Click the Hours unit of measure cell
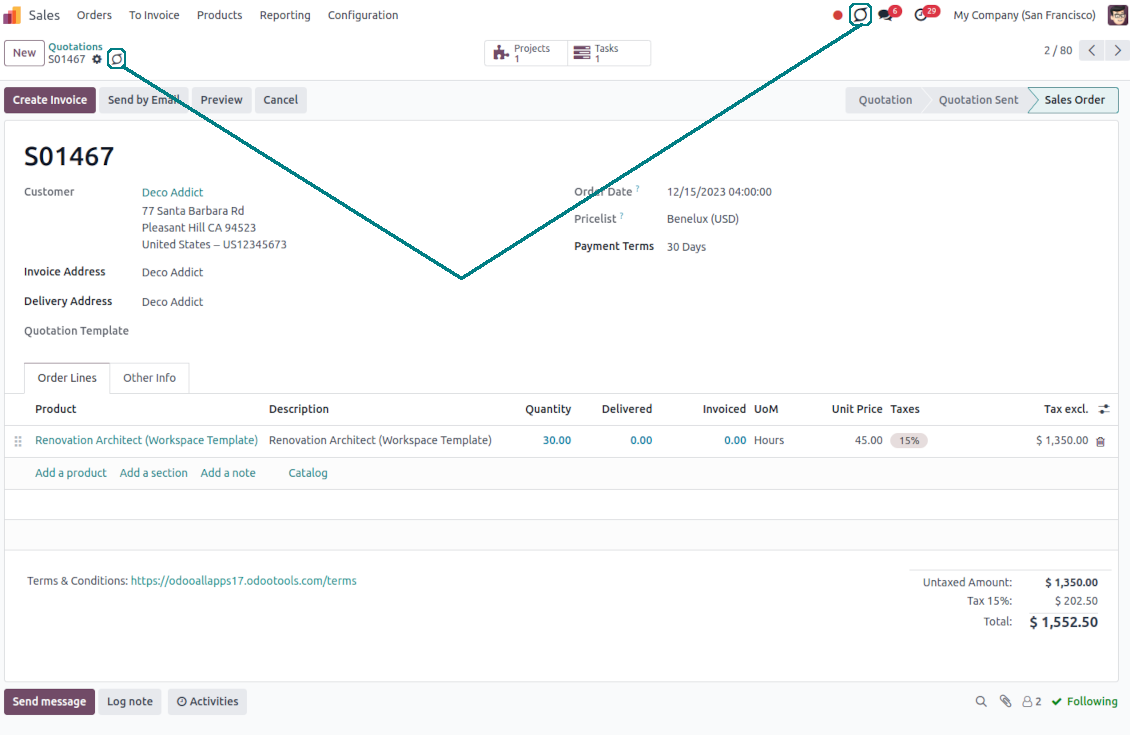1130x735 pixels. 769,440
